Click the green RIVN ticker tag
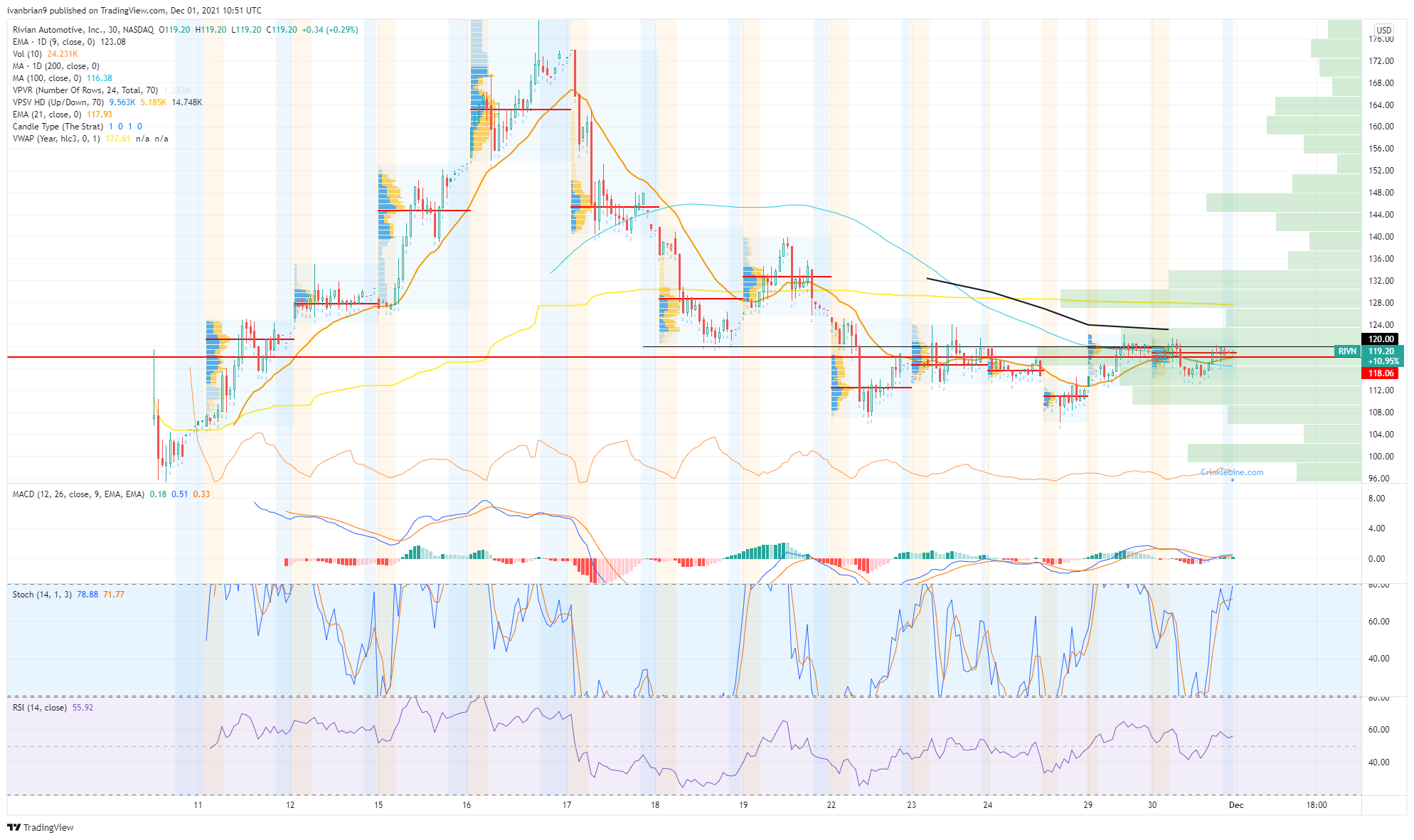 click(x=1347, y=351)
